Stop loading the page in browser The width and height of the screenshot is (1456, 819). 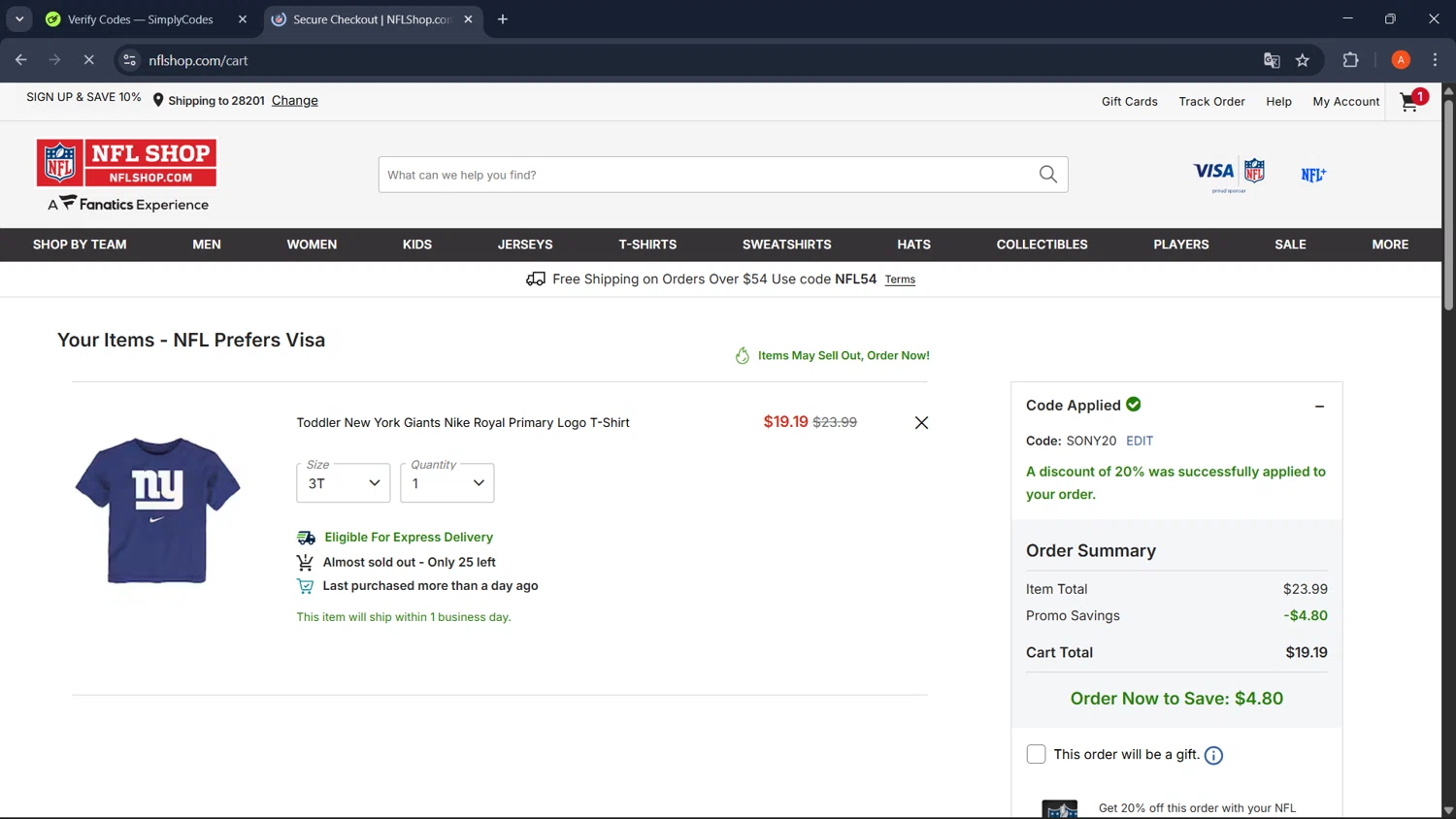pyautogui.click(x=88, y=60)
